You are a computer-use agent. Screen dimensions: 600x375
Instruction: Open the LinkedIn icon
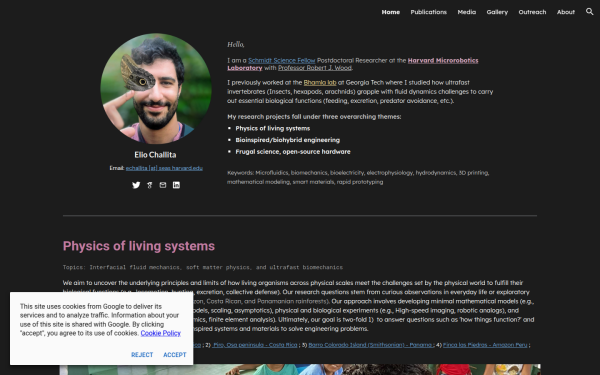(x=176, y=185)
